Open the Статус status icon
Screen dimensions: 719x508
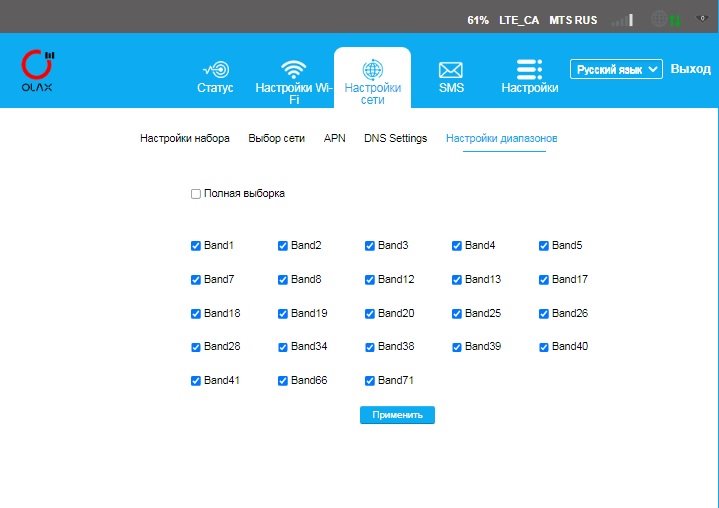(215, 69)
